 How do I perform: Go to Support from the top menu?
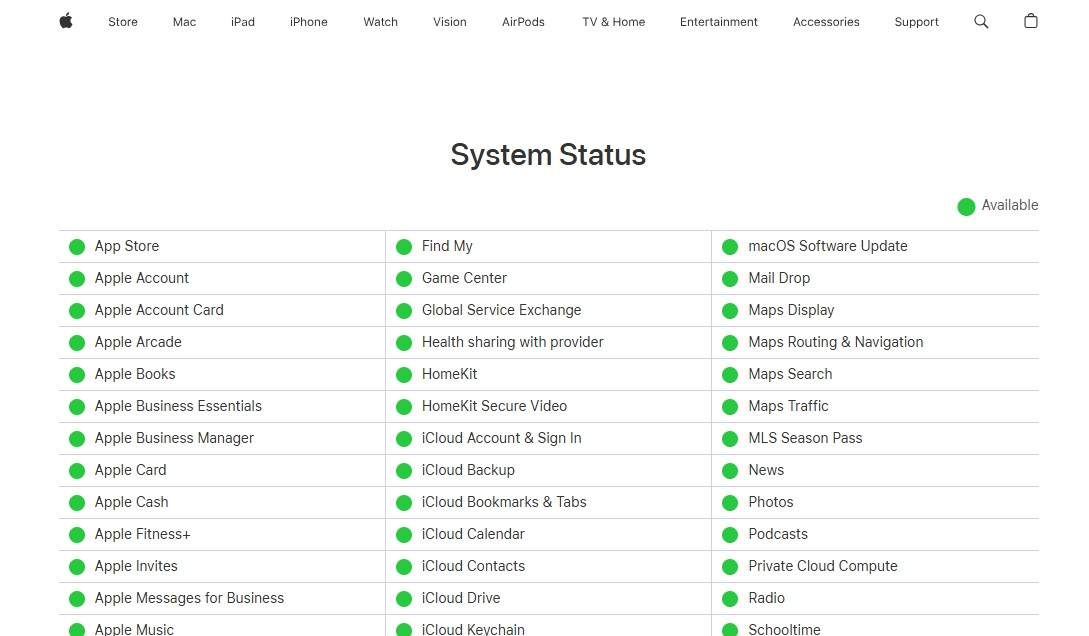pyautogui.click(x=916, y=21)
